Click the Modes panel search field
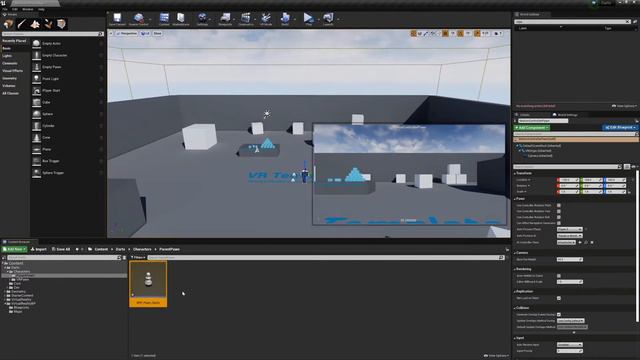Image resolution: width=640 pixels, height=360 pixels. pos(53,34)
